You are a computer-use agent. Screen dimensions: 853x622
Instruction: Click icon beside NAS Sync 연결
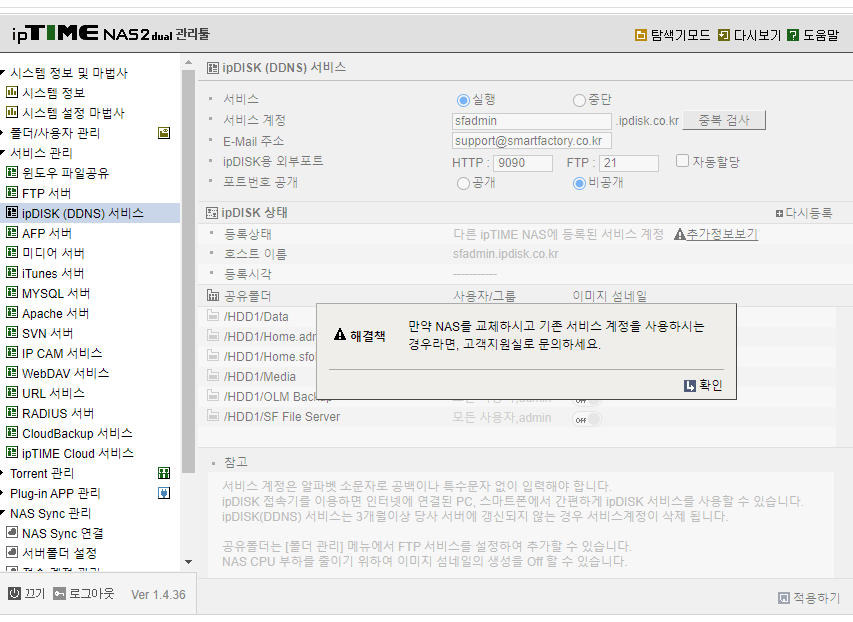tap(11, 533)
